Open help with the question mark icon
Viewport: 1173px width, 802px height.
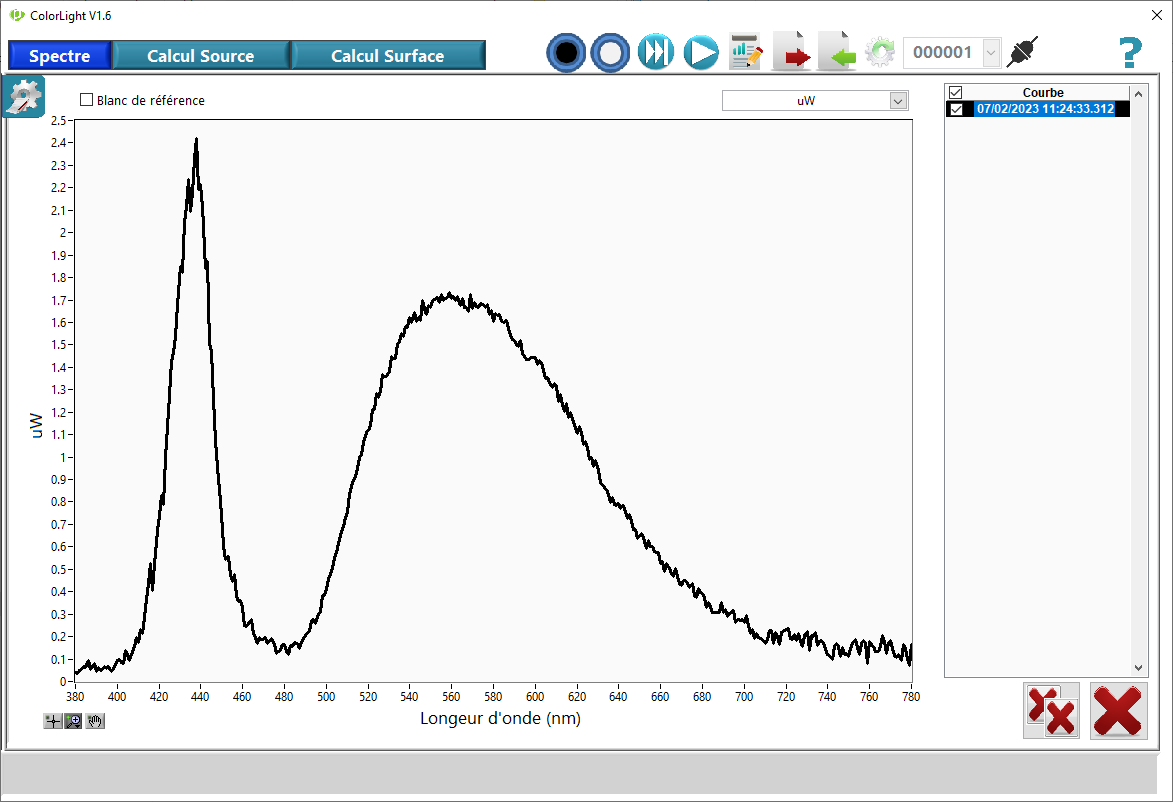(1130, 52)
